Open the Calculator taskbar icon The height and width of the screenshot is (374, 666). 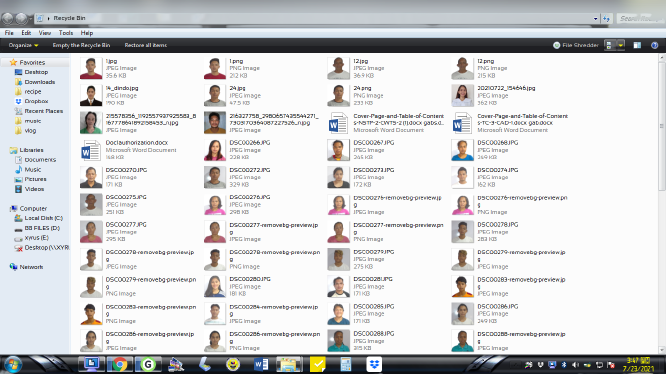coord(345,364)
